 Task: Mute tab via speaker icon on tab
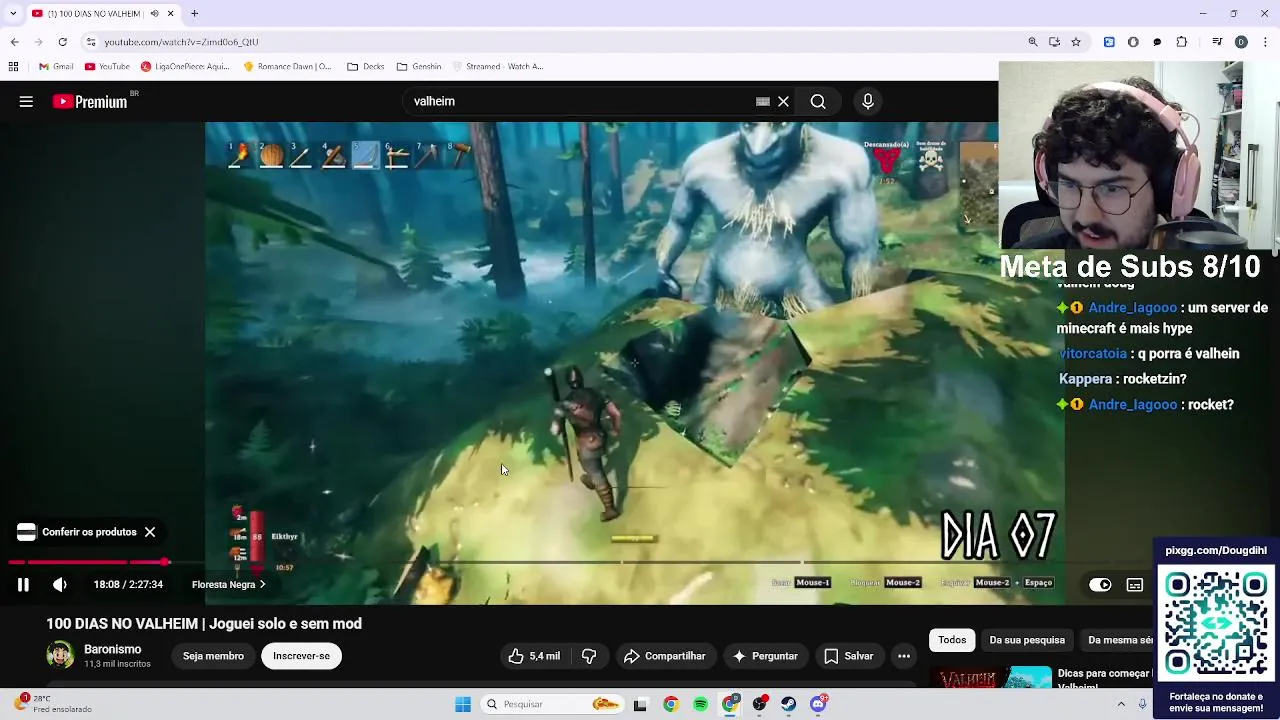[154, 13]
